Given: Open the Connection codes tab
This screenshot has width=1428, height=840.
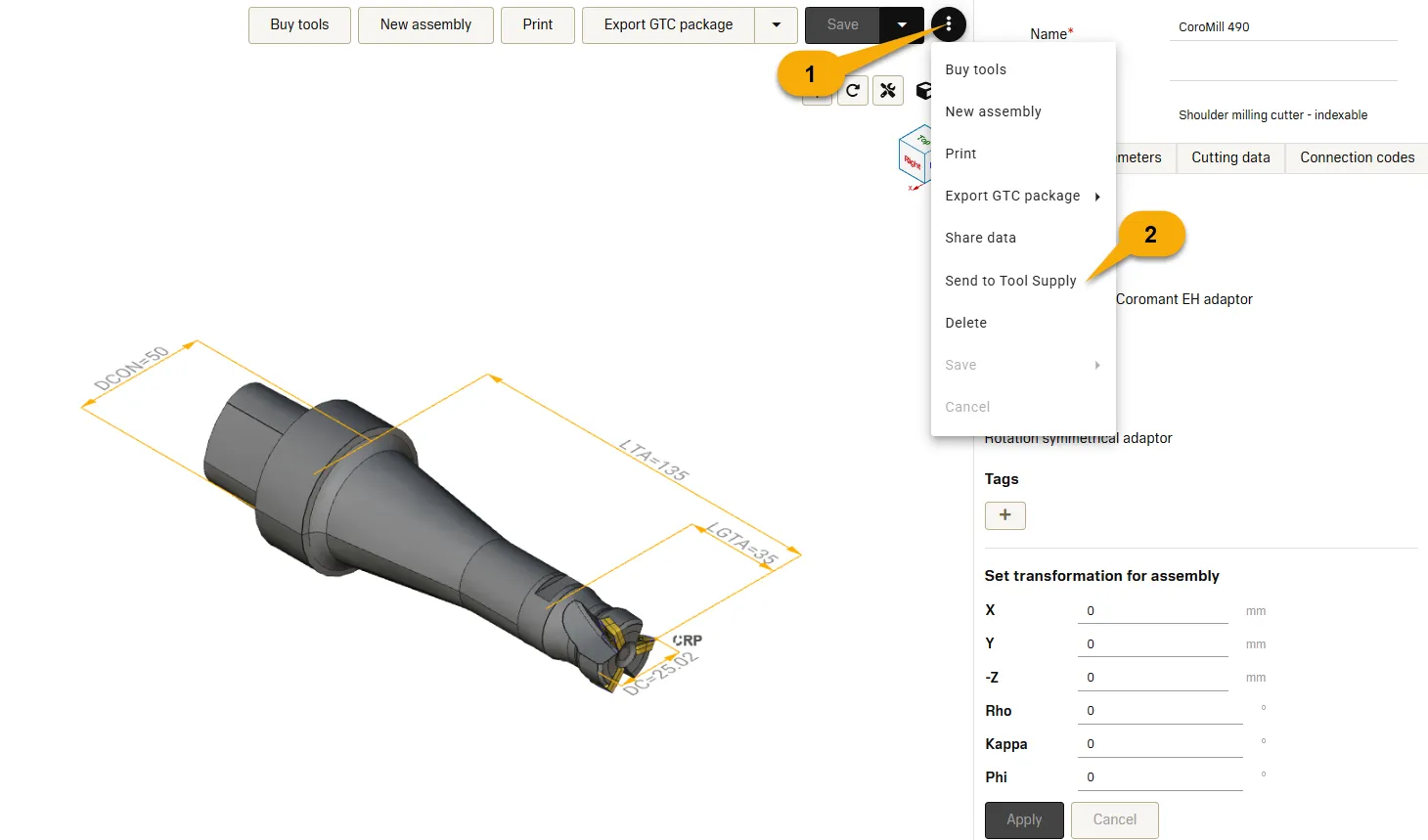Looking at the screenshot, I should pos(1357,157).
